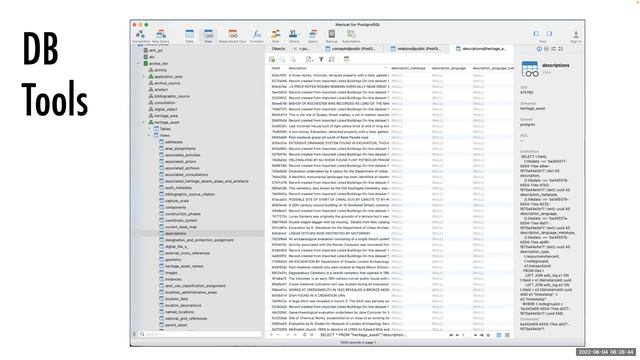Select the area_assignments view
The width and height of the screenshot is (640, 360).
[x=180, y=149]
